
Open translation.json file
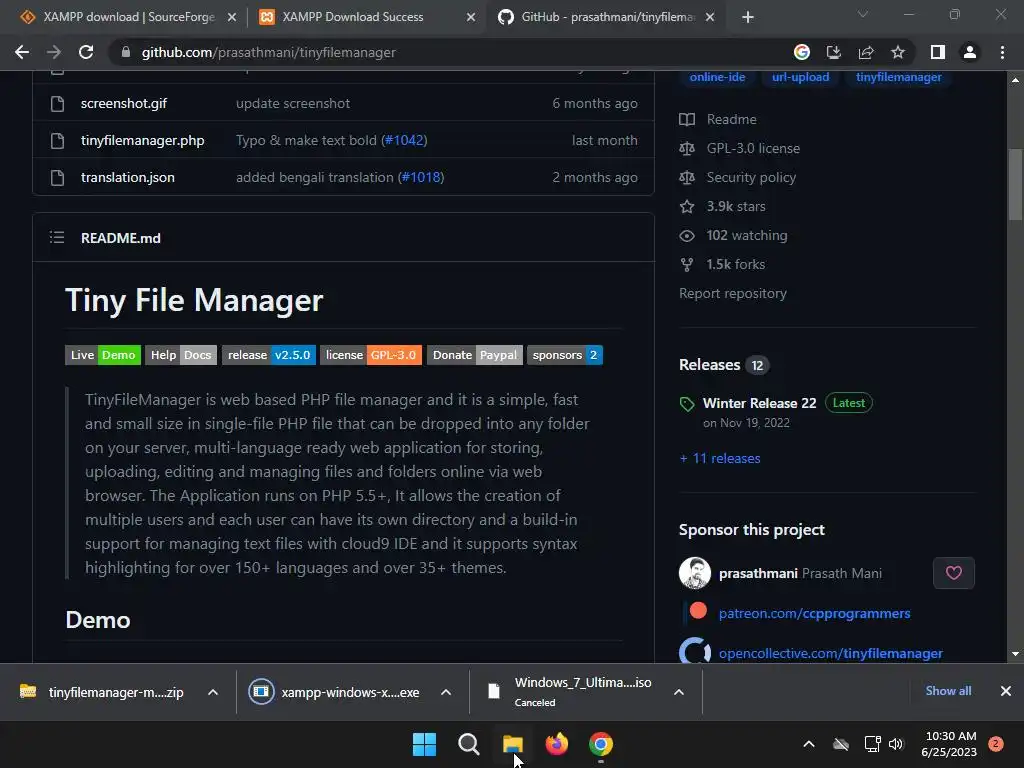pos(127,177)
